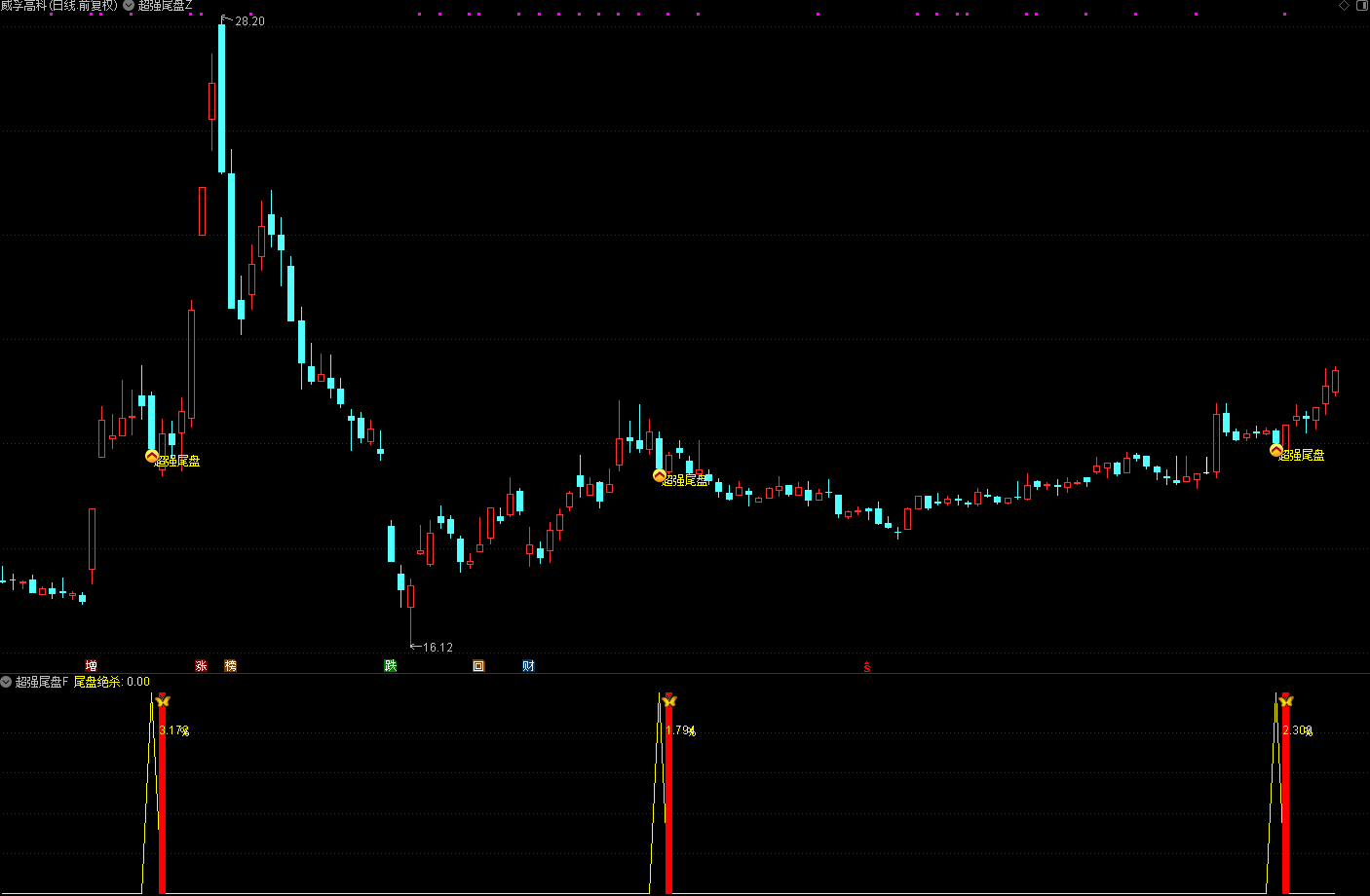Click the 超强尾盘F indicator name
This screenshot has width=1370, height=896.
pos(42,682)
